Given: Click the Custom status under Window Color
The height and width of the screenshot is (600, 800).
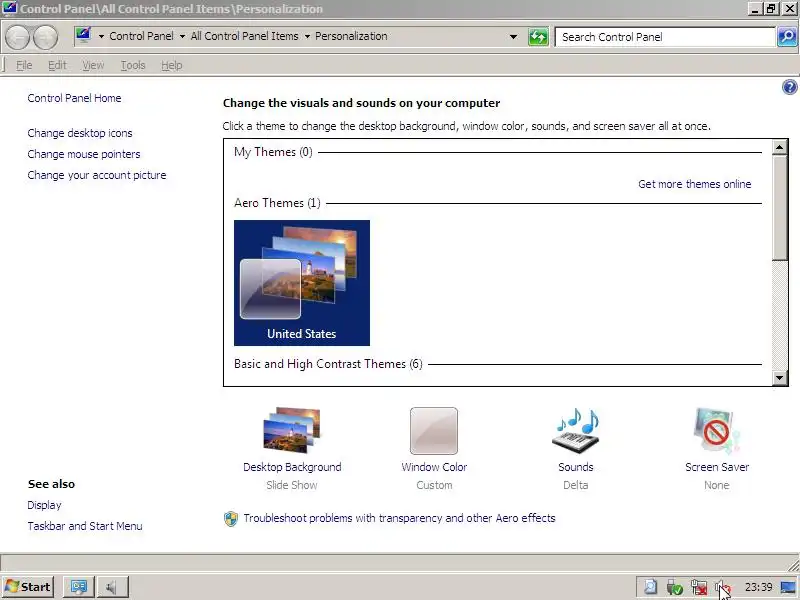Looking at the screenshot, I should click(434, 485).
